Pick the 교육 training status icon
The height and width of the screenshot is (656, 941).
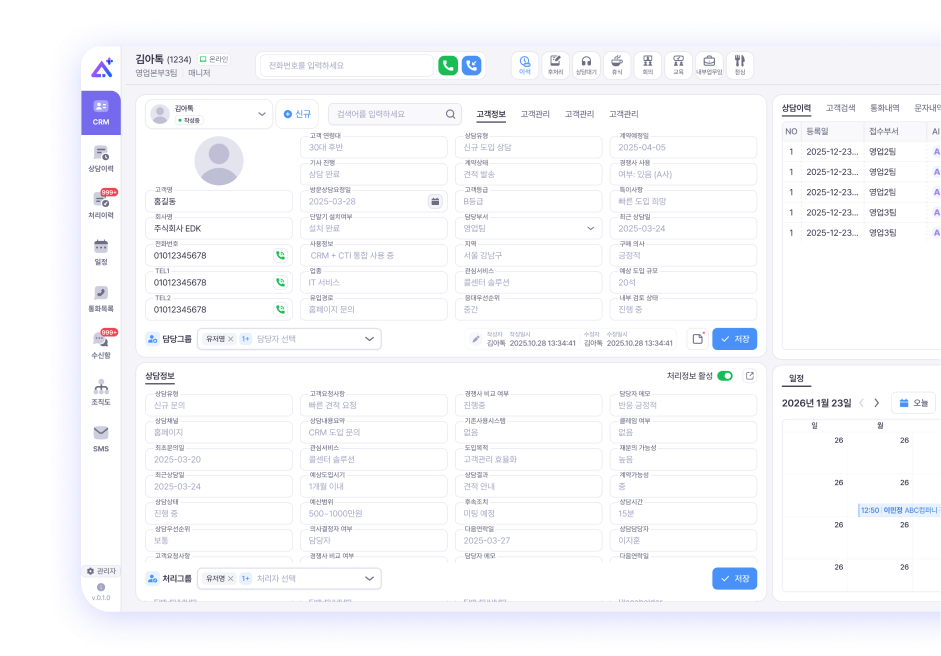(x=678, y=65)
